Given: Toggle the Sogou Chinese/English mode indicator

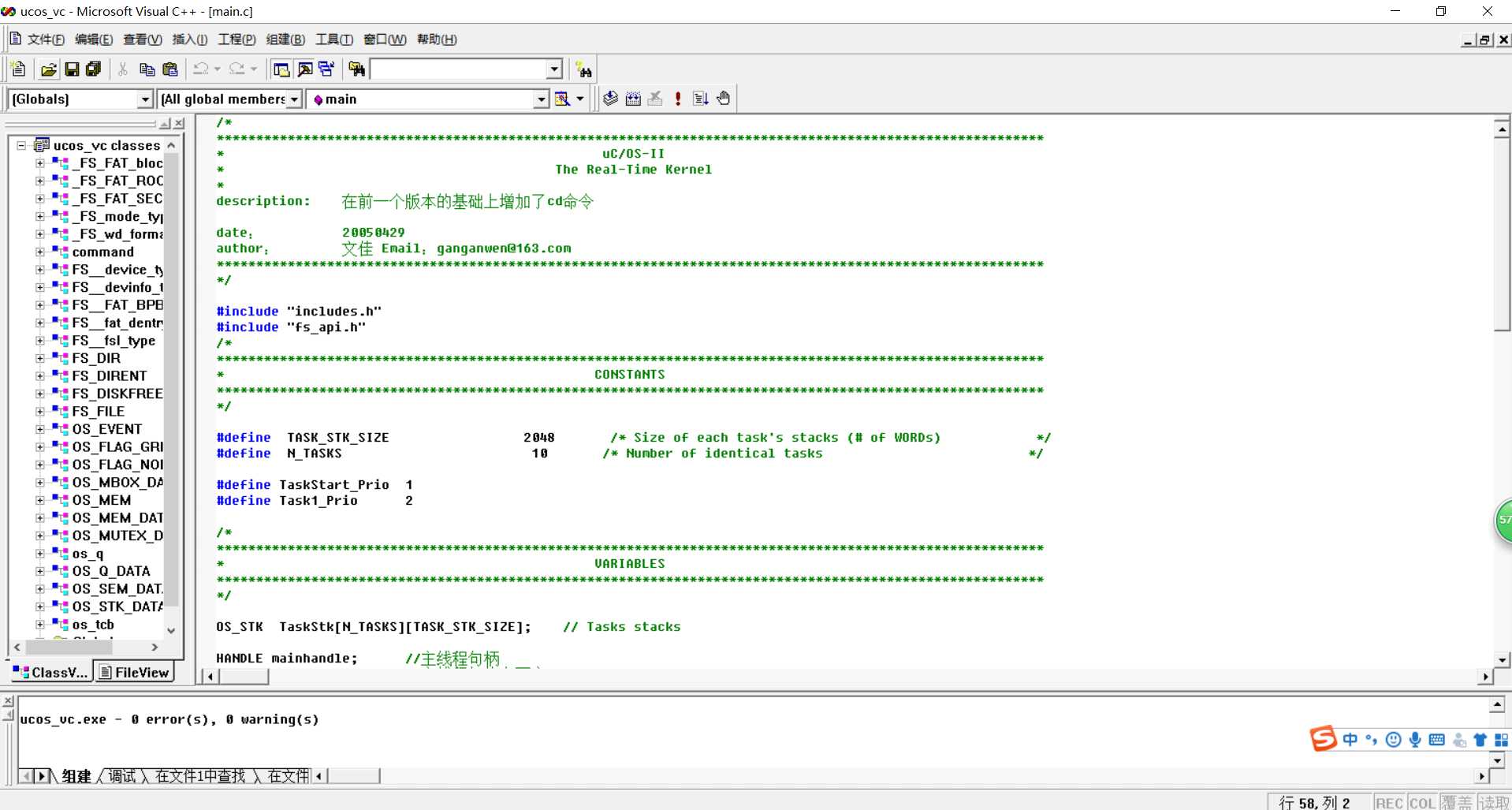Looking at the screenshot, I should [x=1350, y=740].
